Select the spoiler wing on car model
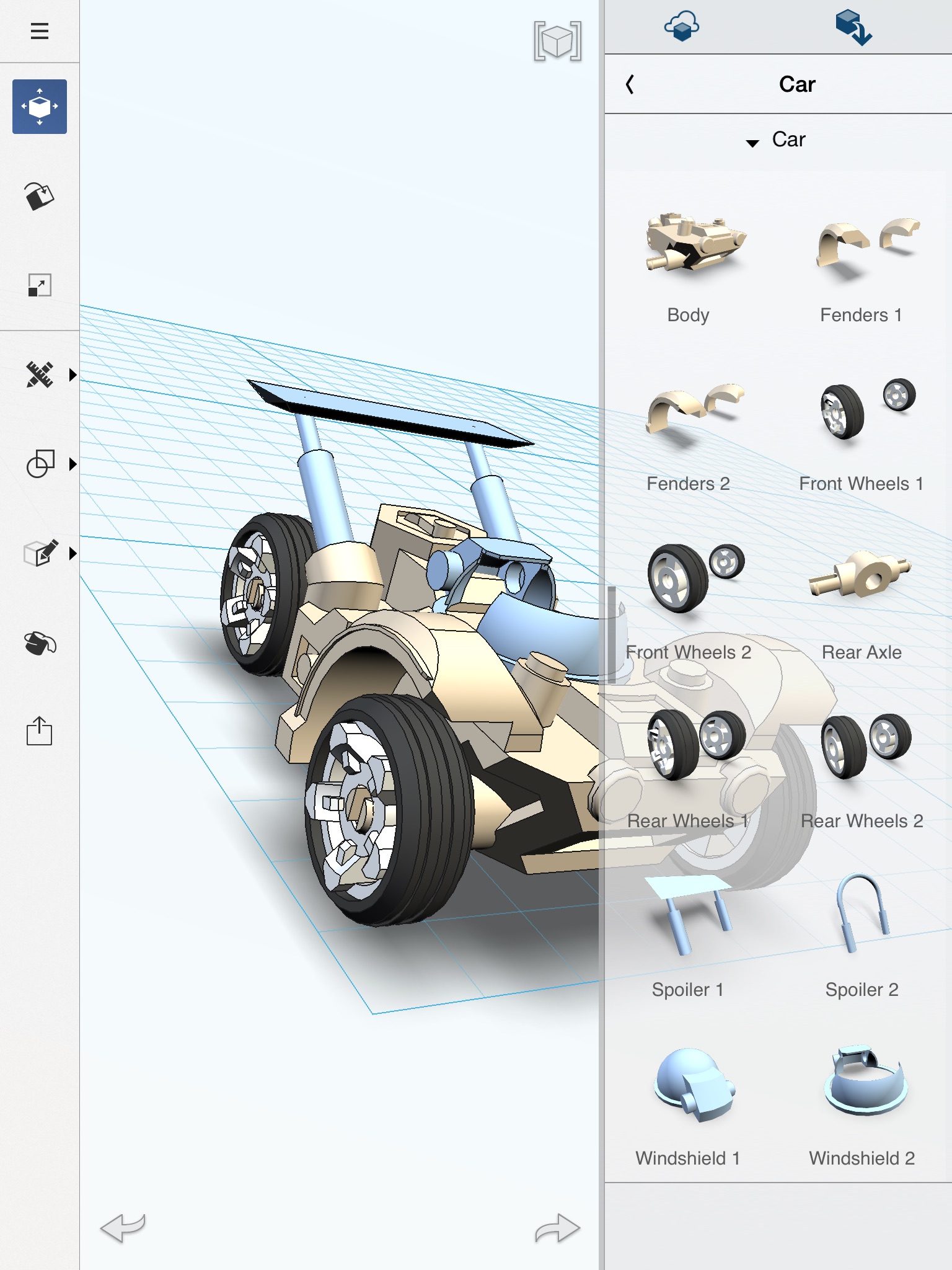 (x=390, y=412)
